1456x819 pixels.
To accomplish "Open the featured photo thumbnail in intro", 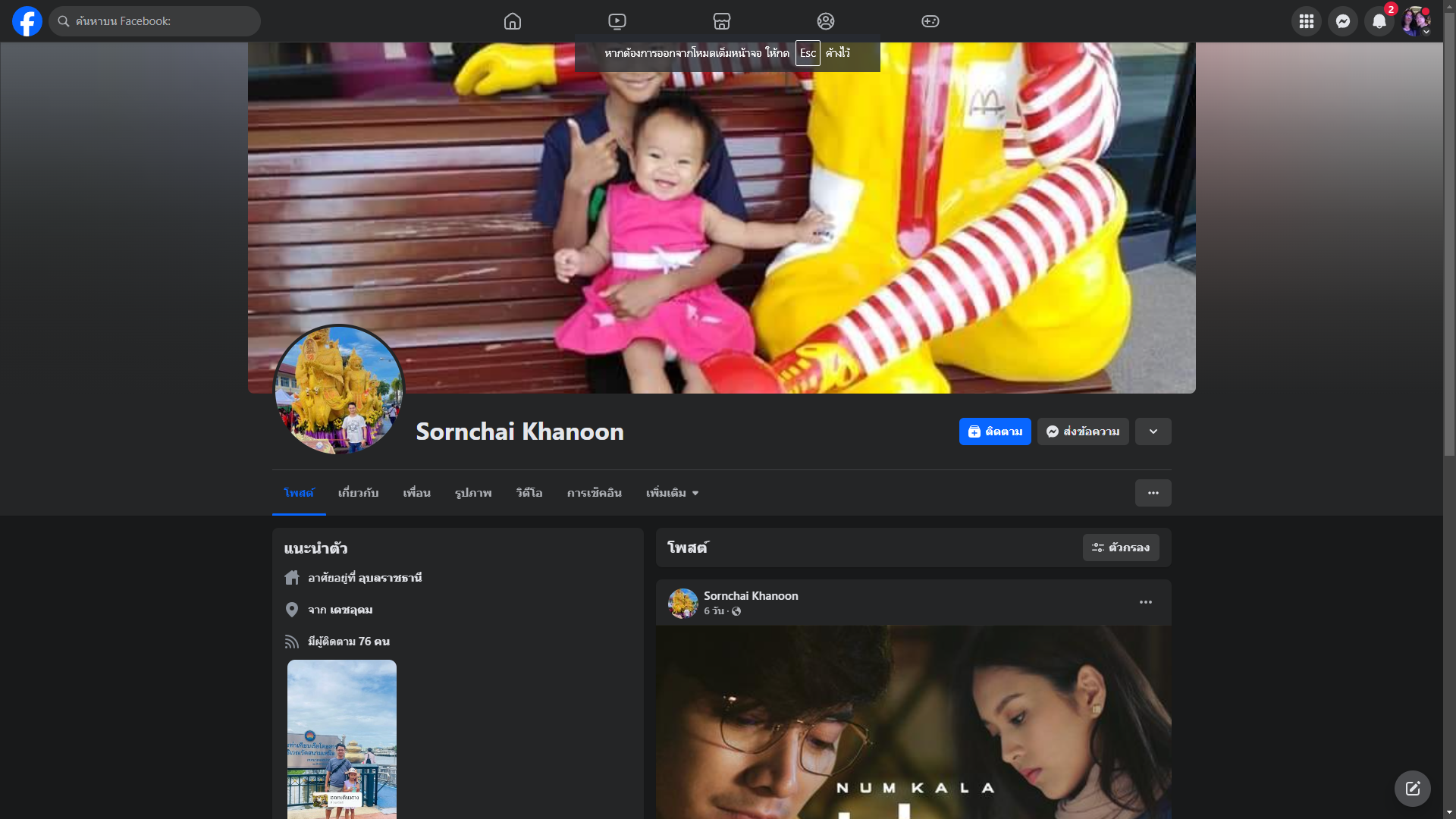I will click(x=342, y=739).
